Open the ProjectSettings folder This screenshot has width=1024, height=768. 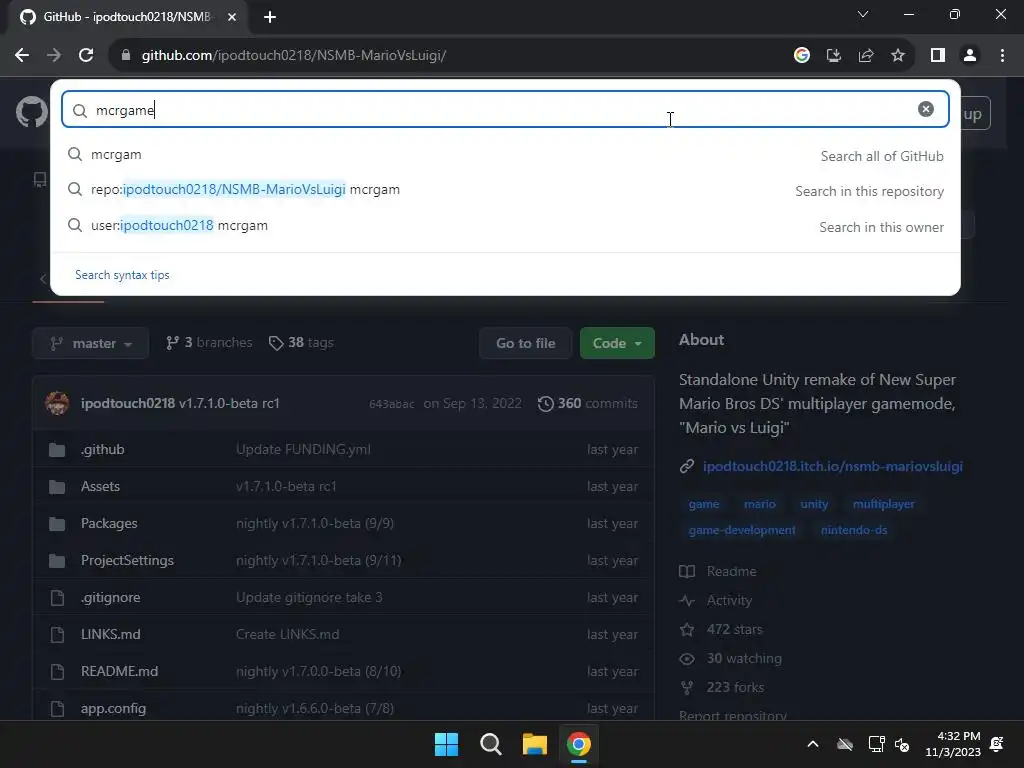[x=127, y=560]
